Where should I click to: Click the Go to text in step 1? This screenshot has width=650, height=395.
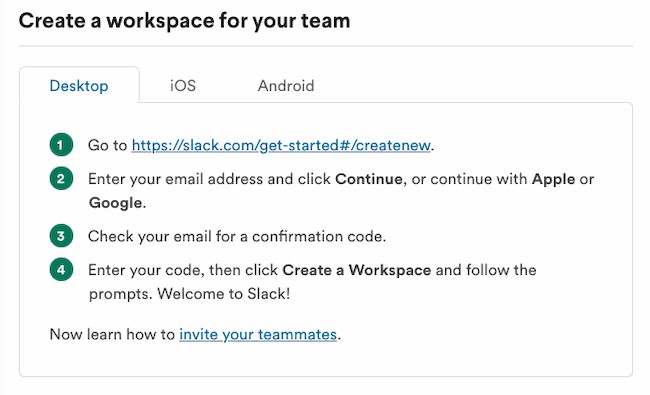click(x=107, y=145)
